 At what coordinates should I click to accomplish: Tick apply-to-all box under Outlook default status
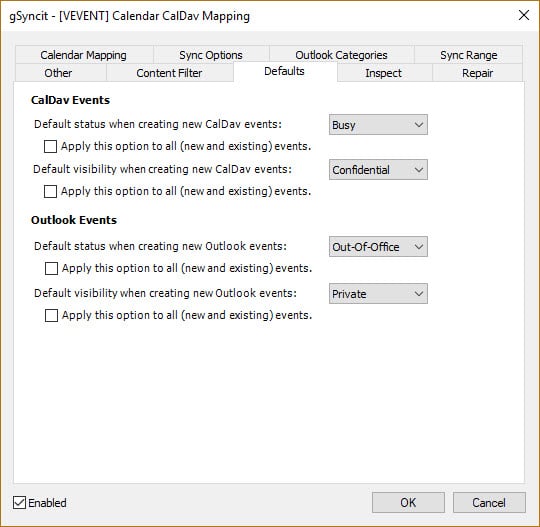(x=51, y=268)
